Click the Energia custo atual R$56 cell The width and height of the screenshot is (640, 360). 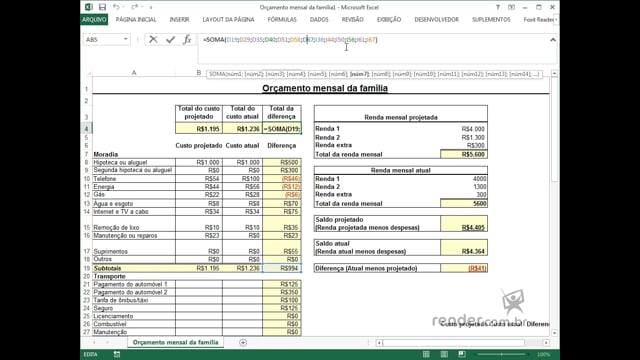coord(242,187)
